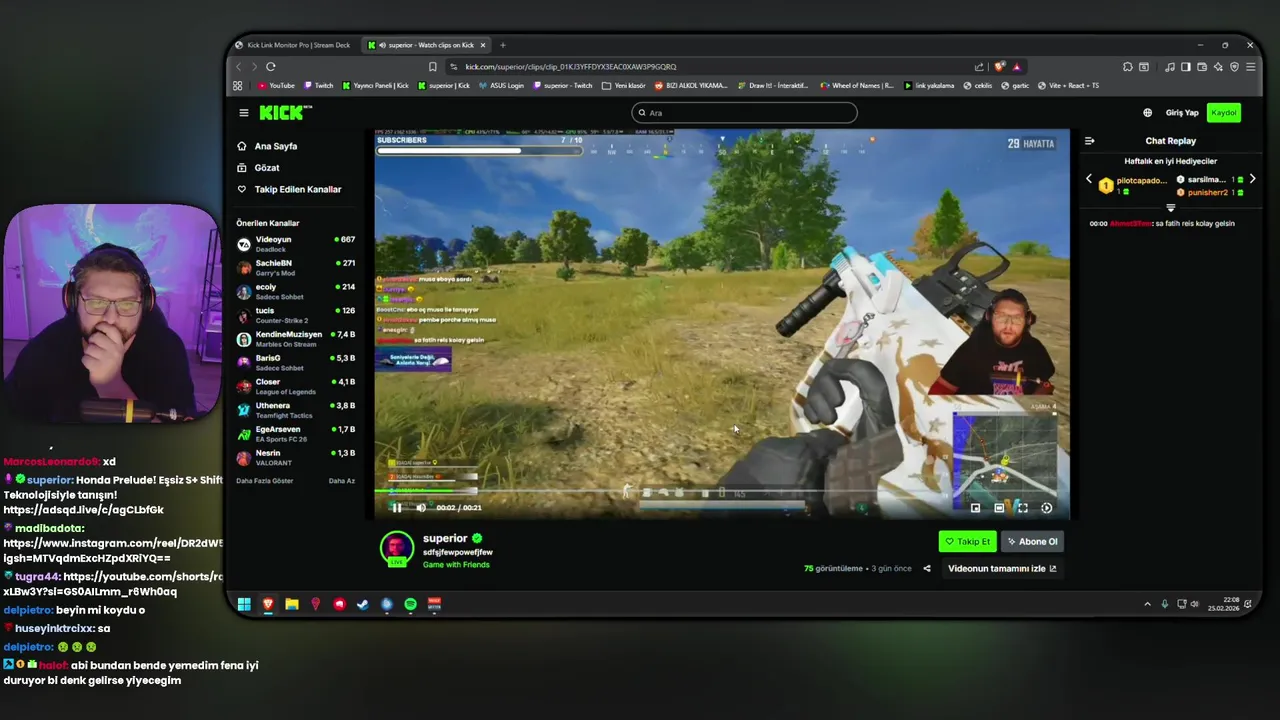Screen dimensions: 1280x720
Task: Open Nesrin VALORANT channel
Action: [x=295, y=457]
